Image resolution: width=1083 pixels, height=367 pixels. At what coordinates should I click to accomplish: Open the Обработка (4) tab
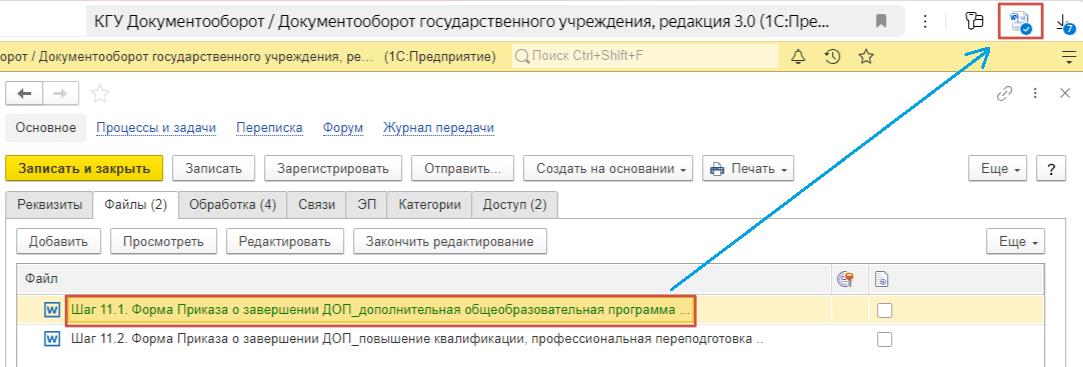(233, 205)
